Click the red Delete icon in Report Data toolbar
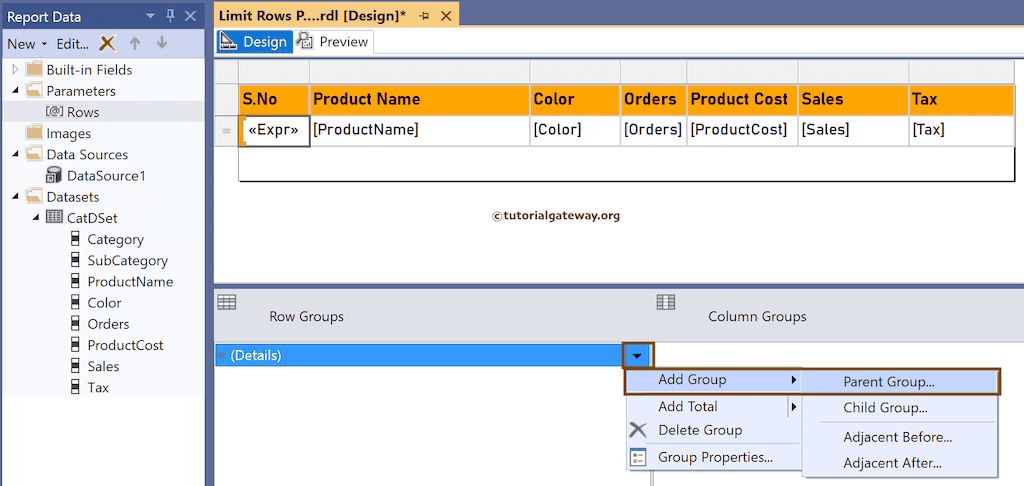 (x=108, y=43)
